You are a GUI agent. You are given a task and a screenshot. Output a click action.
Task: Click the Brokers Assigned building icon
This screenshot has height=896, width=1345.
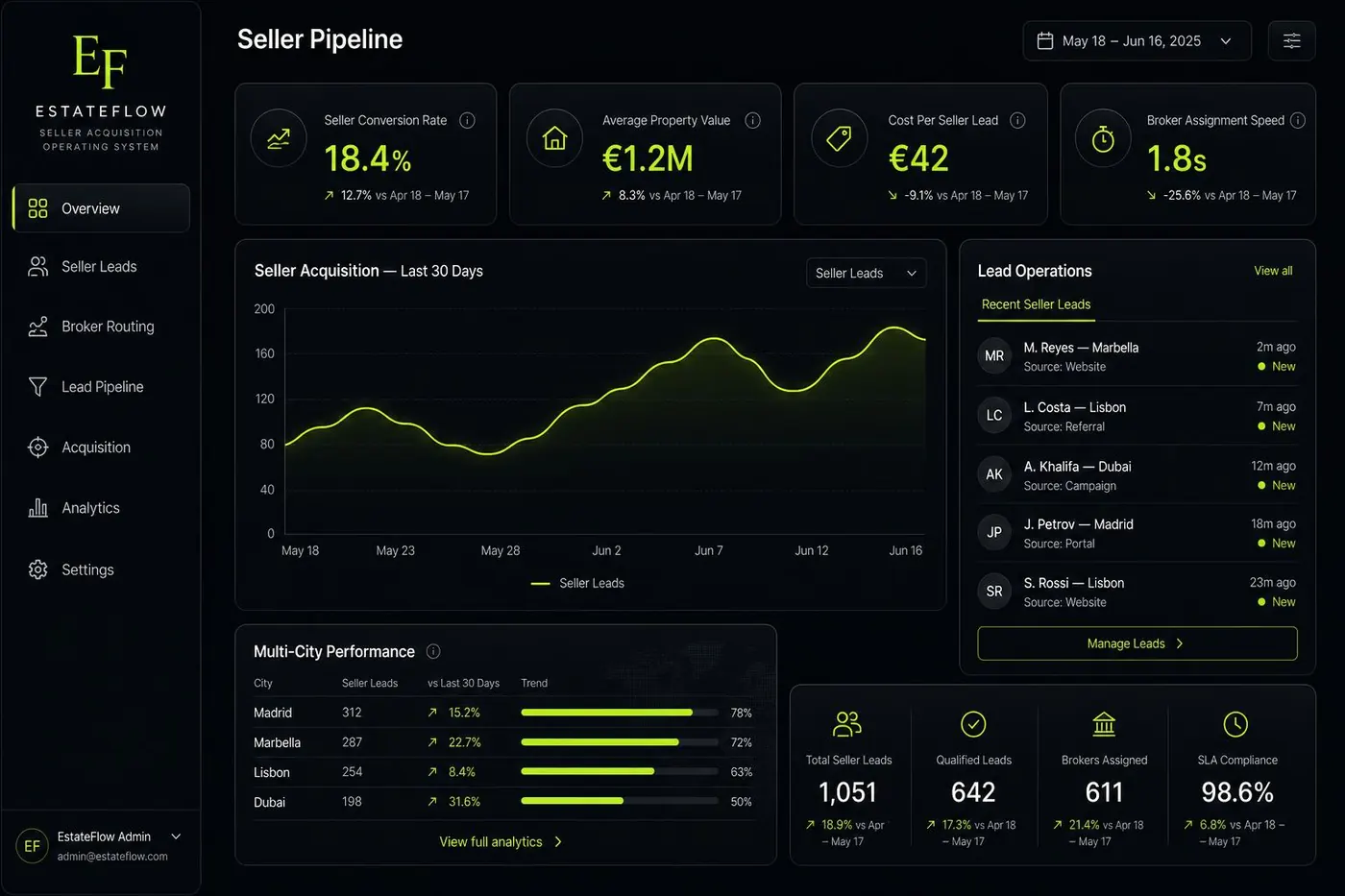[1104, 723]
